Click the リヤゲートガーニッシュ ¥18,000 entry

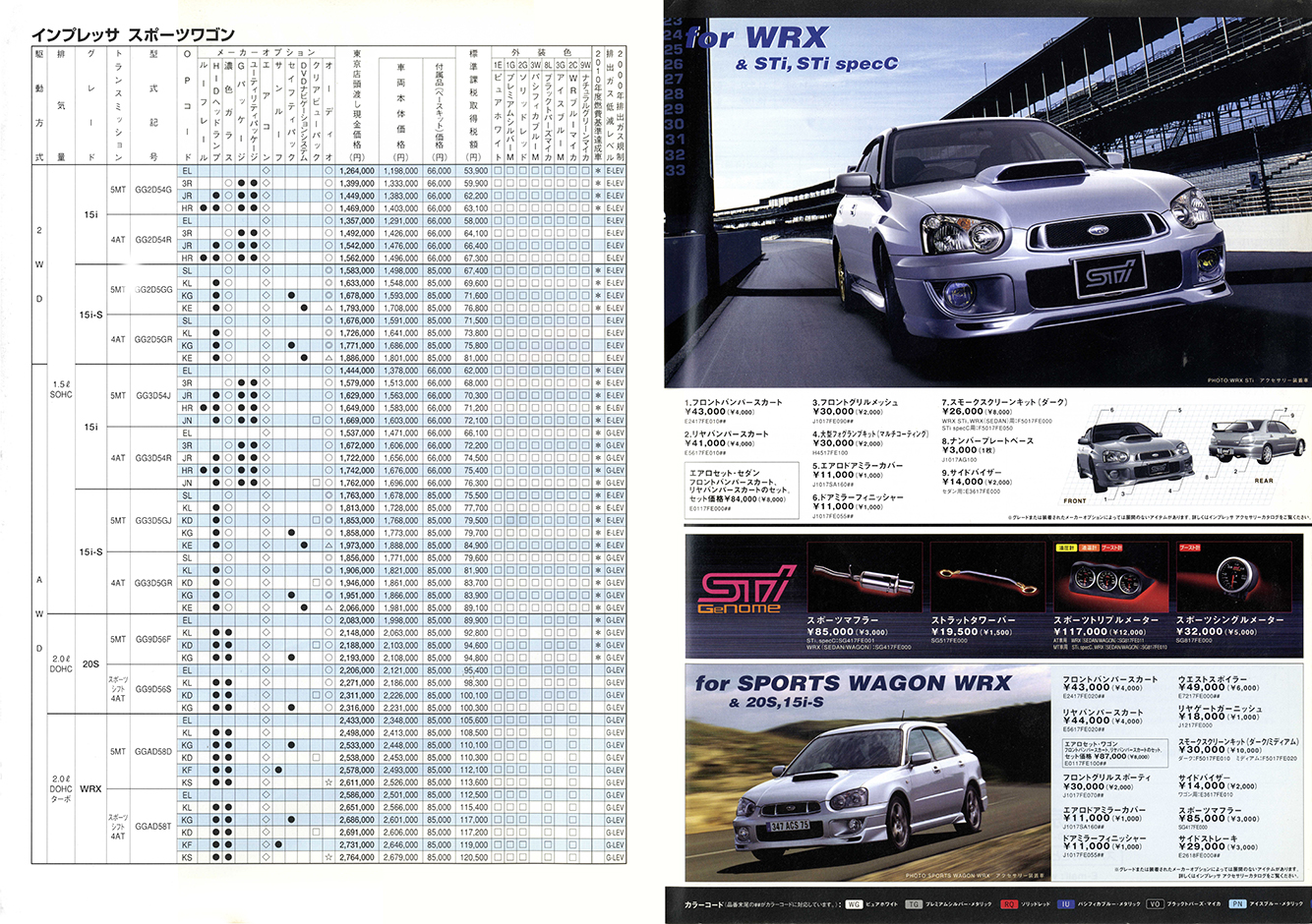(x=1220, y=718)
